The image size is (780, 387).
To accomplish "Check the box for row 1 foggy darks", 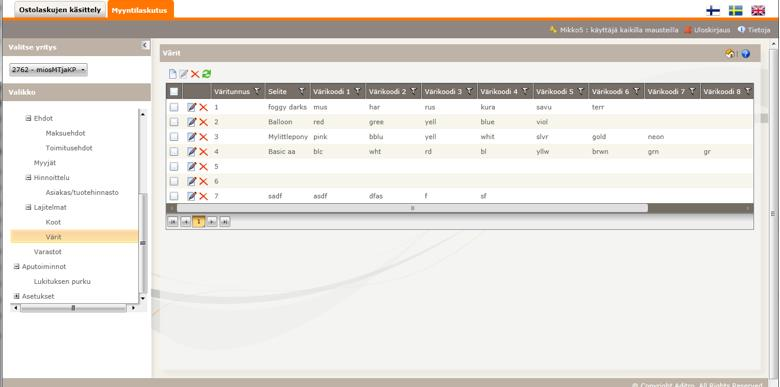I will tap(174, 107).
